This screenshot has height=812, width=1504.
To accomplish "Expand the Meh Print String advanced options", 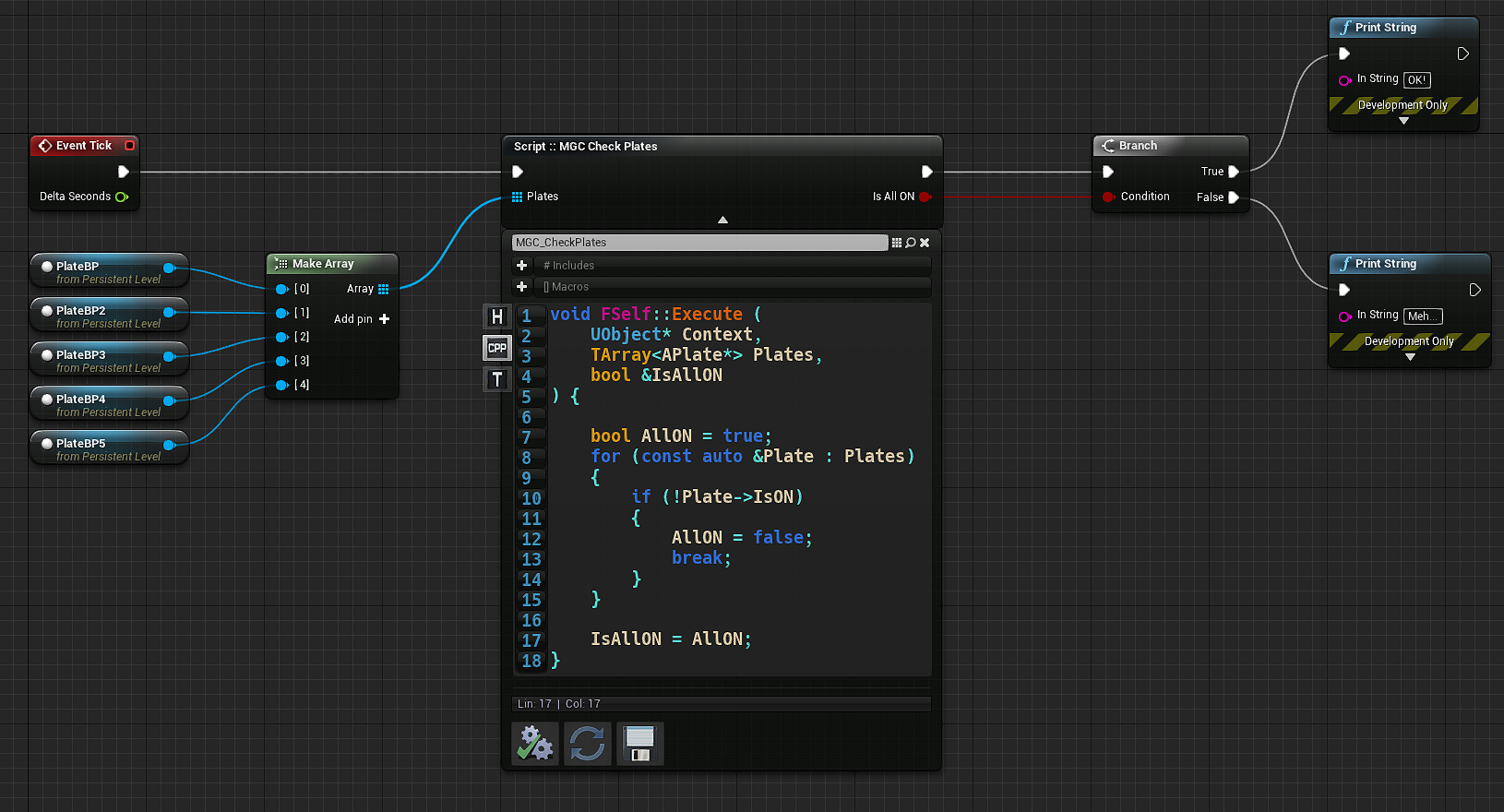I will (x=1410, y=357).
